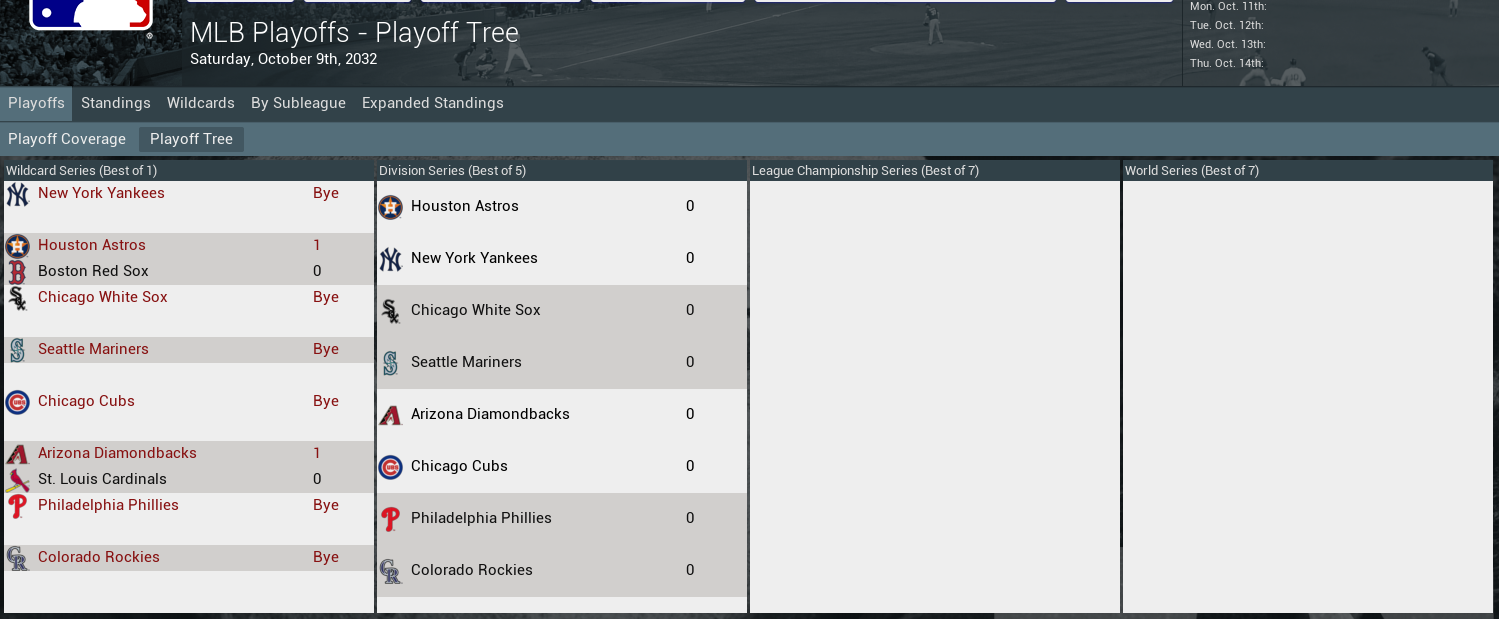The width and height of the screenshot is (1499, 619).
Task: Click the White Sox logo in the Wildcard Series column
Action: pyautogui.click(x=17, y=298)
